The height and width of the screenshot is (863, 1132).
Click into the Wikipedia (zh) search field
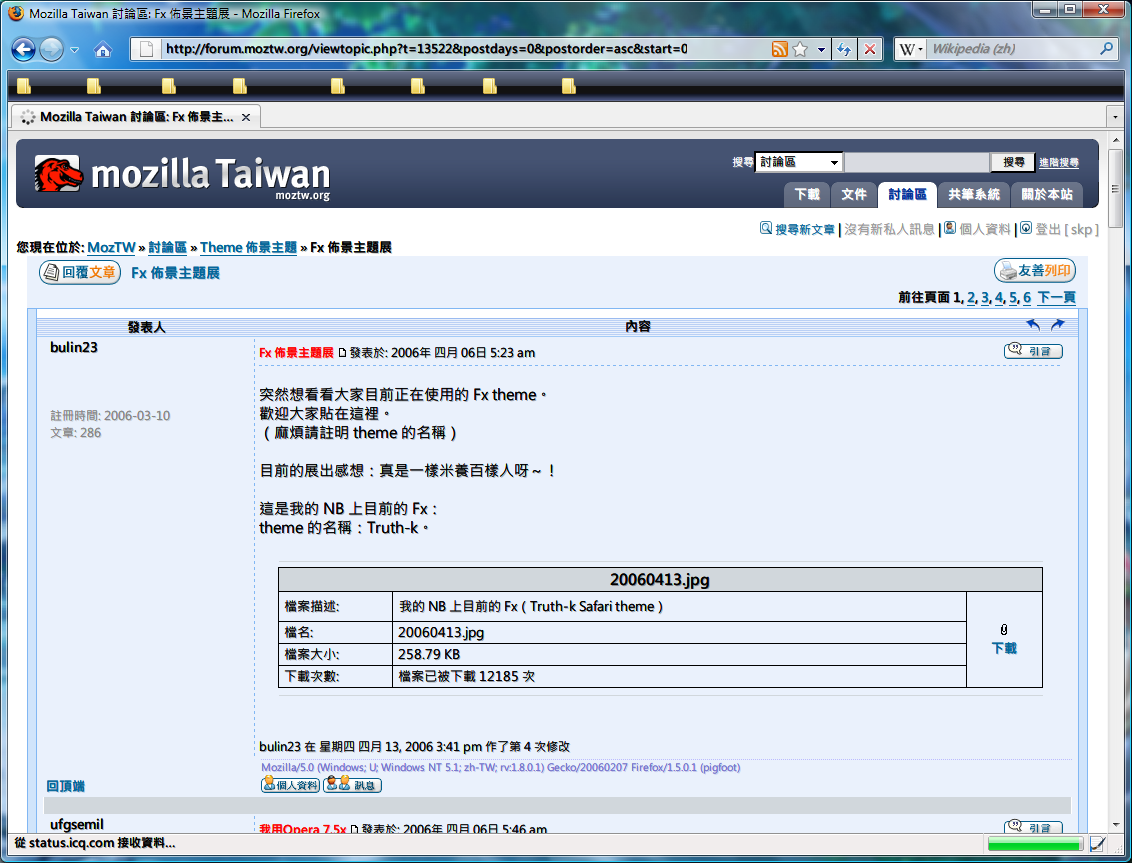1011,49
